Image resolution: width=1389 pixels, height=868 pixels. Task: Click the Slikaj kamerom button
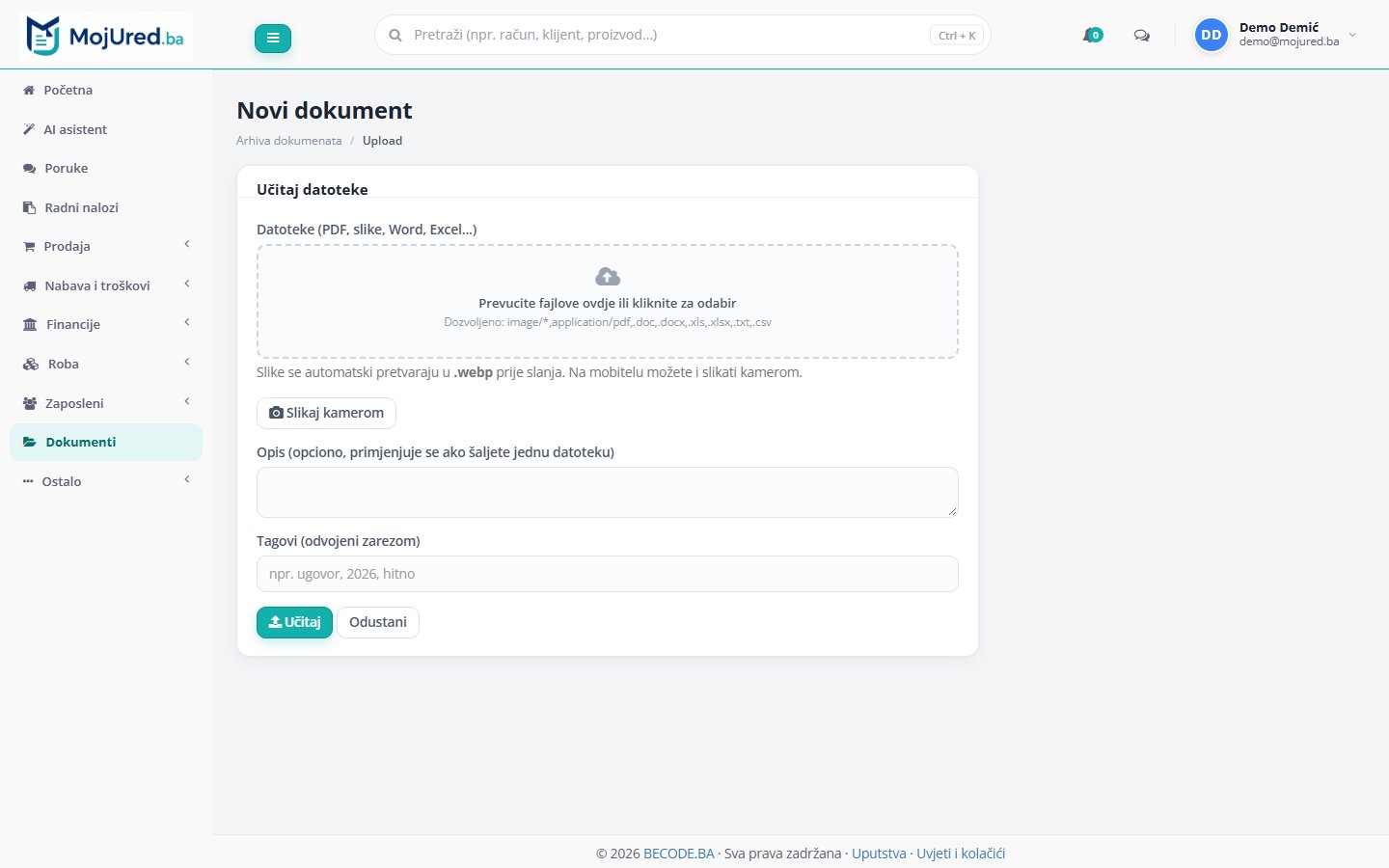point(326,413)
